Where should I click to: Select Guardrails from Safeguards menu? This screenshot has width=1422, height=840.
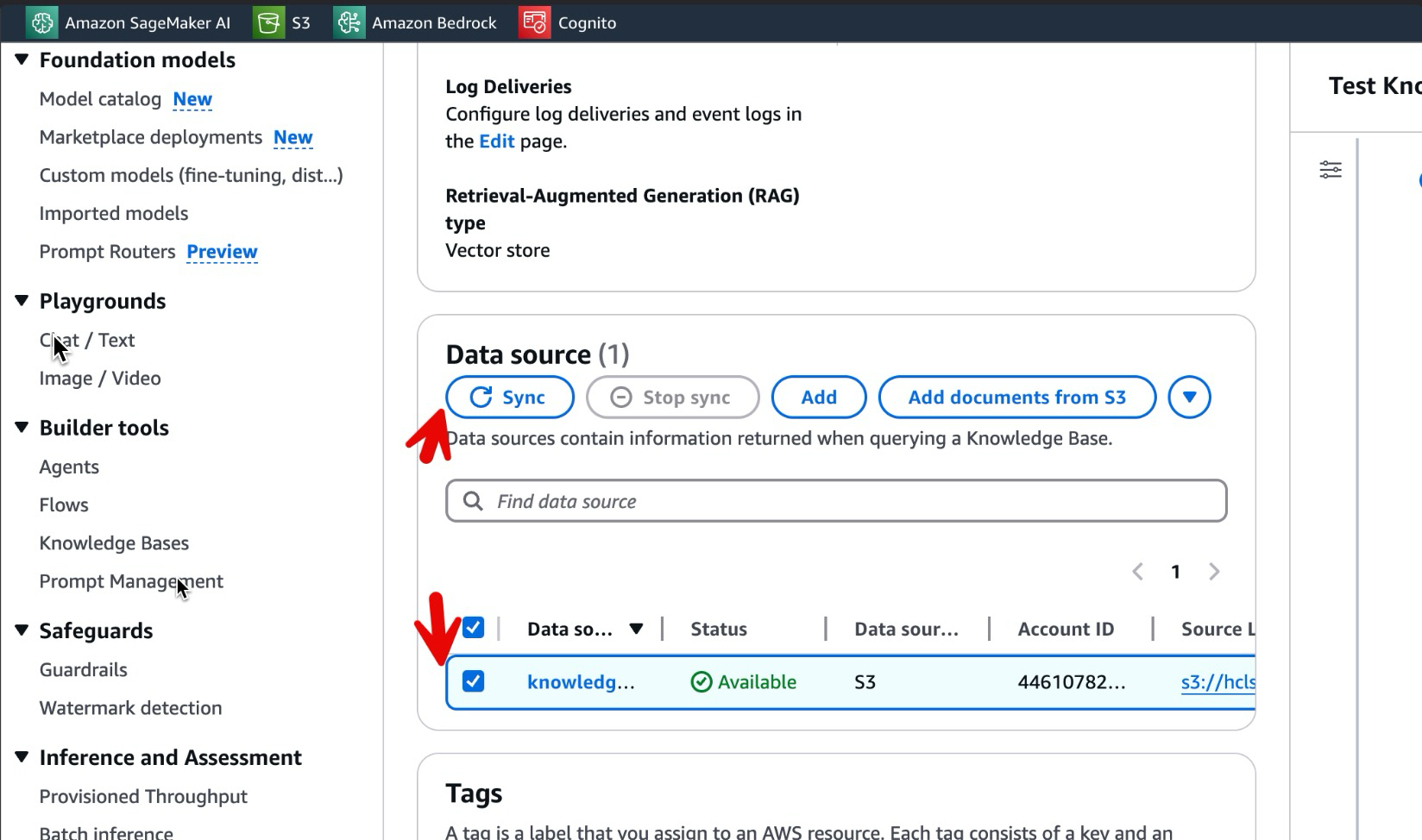(x=83, y=670)
